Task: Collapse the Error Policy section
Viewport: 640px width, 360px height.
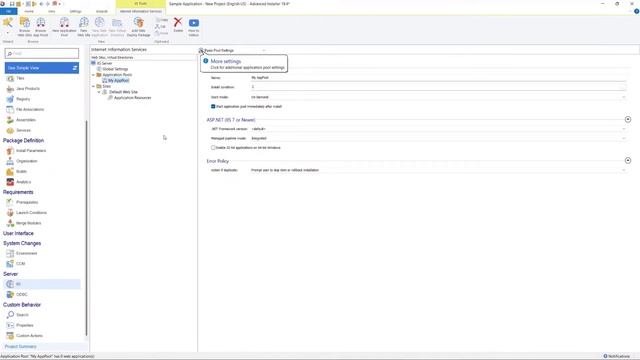Action: click(x=628, y=160)
